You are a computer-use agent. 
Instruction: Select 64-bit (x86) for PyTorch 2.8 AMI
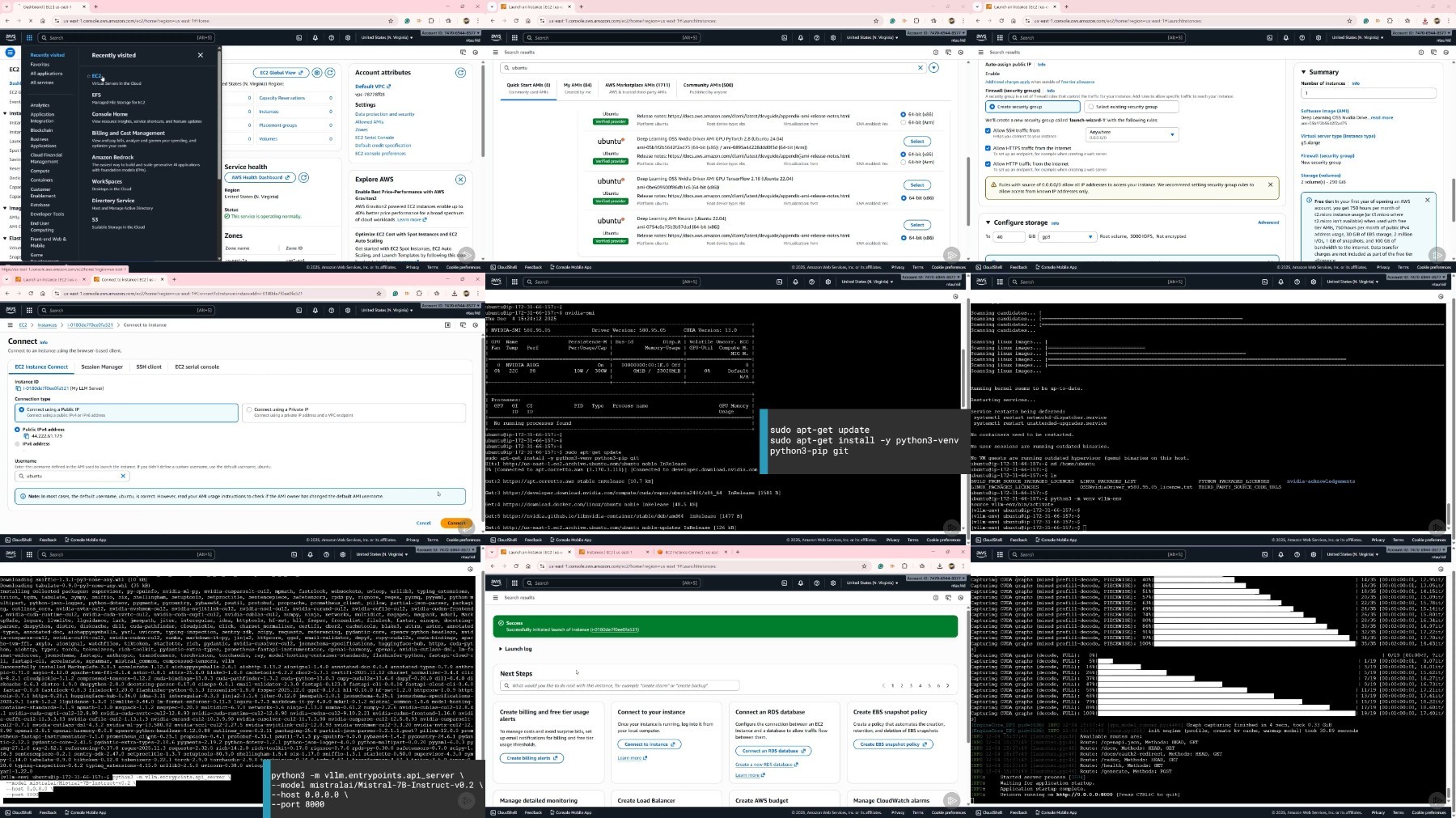904,154
